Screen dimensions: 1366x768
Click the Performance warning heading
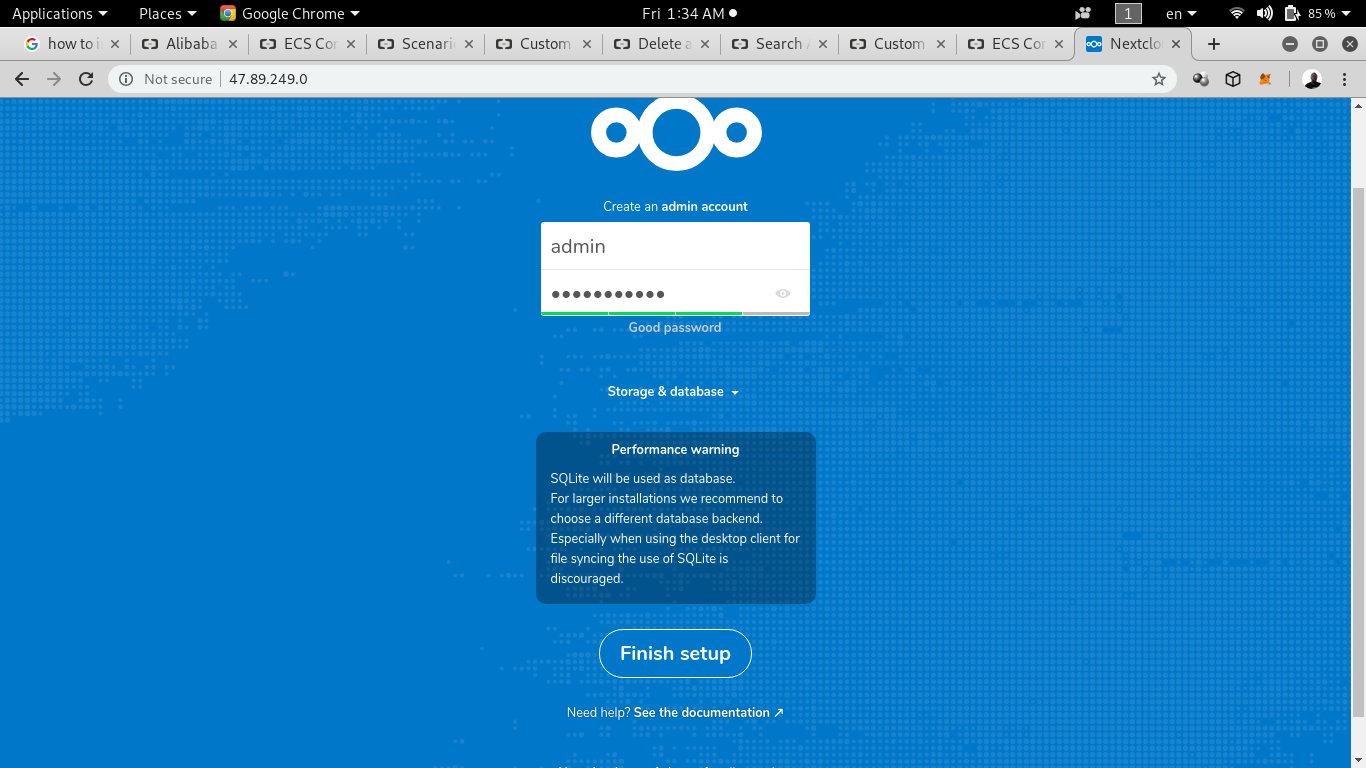click(x=676, y=450)
